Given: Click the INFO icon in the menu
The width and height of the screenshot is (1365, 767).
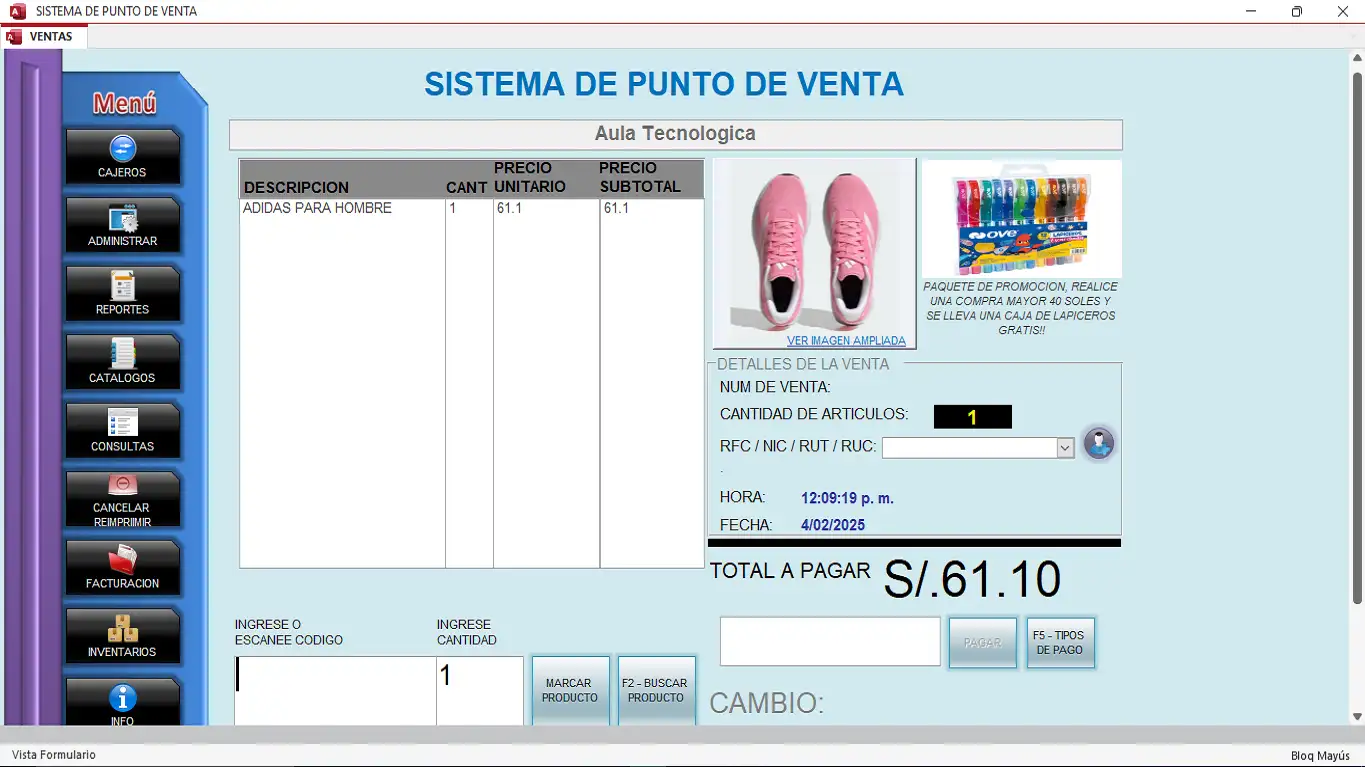Looking at the screenshot, I should click(x=122, y=700).
